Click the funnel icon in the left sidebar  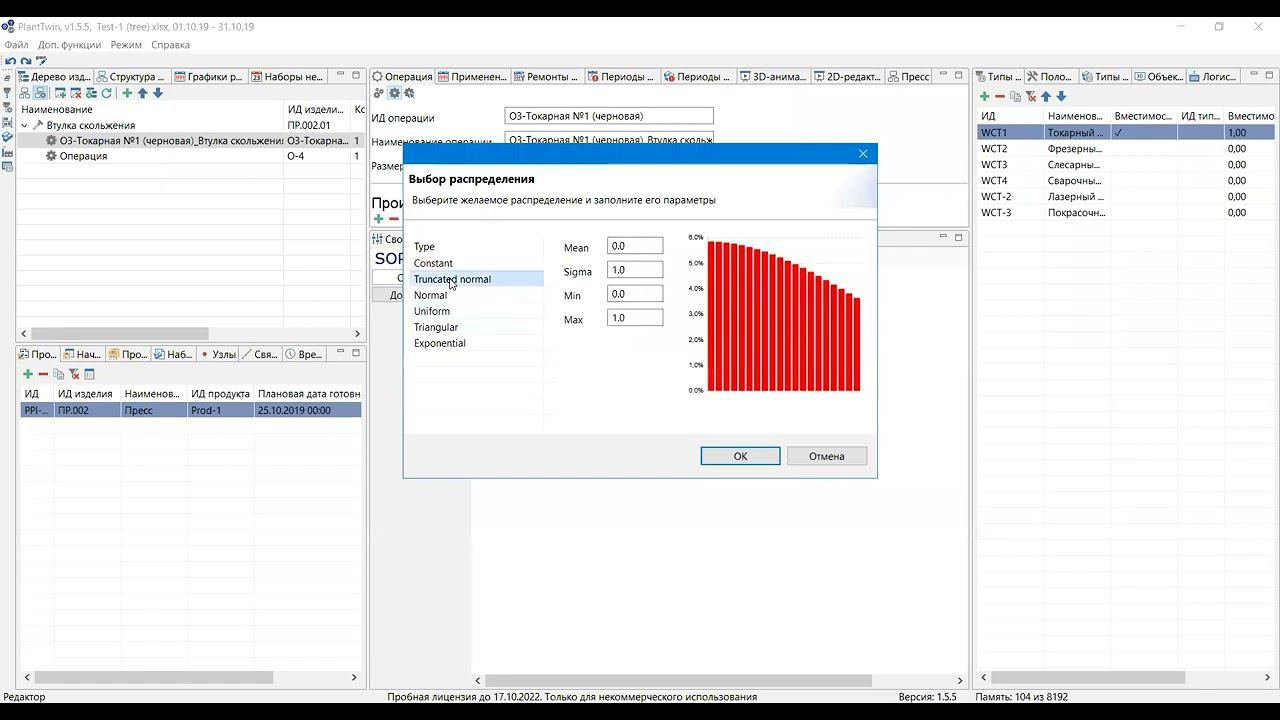click(8, 93)
